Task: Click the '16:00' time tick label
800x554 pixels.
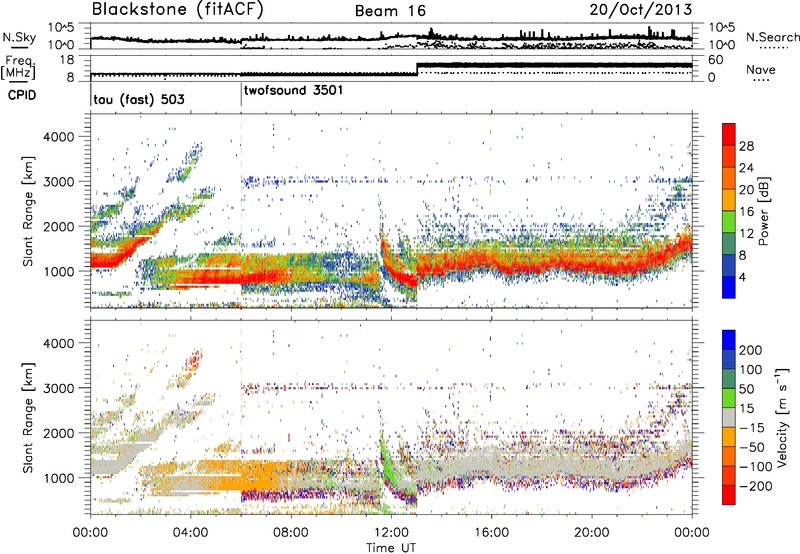Action: pyautogui.click(x=491, y=533)
